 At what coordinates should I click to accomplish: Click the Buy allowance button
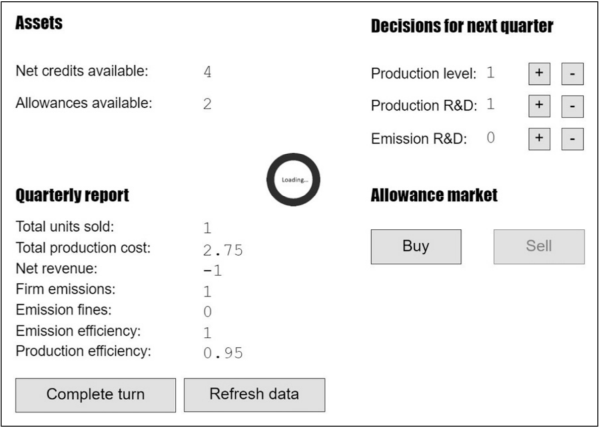click(415, 246)
